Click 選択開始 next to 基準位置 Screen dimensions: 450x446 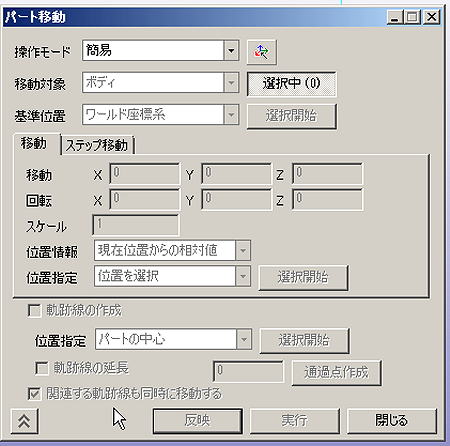(x=292, y=116)
